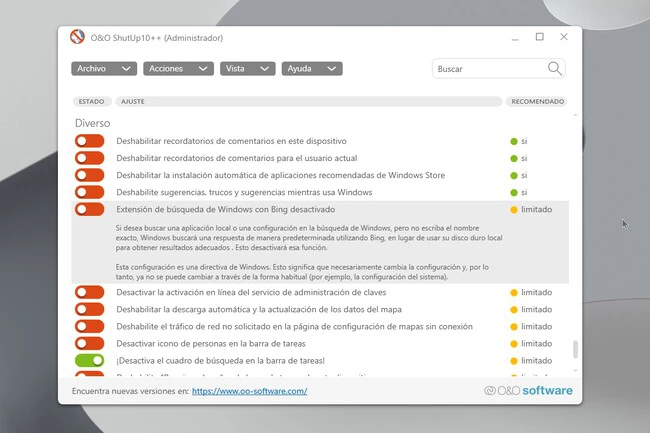Select 'Deshabilitar recordatorios de comentarios en este dispositivo' text

(231, 141)
